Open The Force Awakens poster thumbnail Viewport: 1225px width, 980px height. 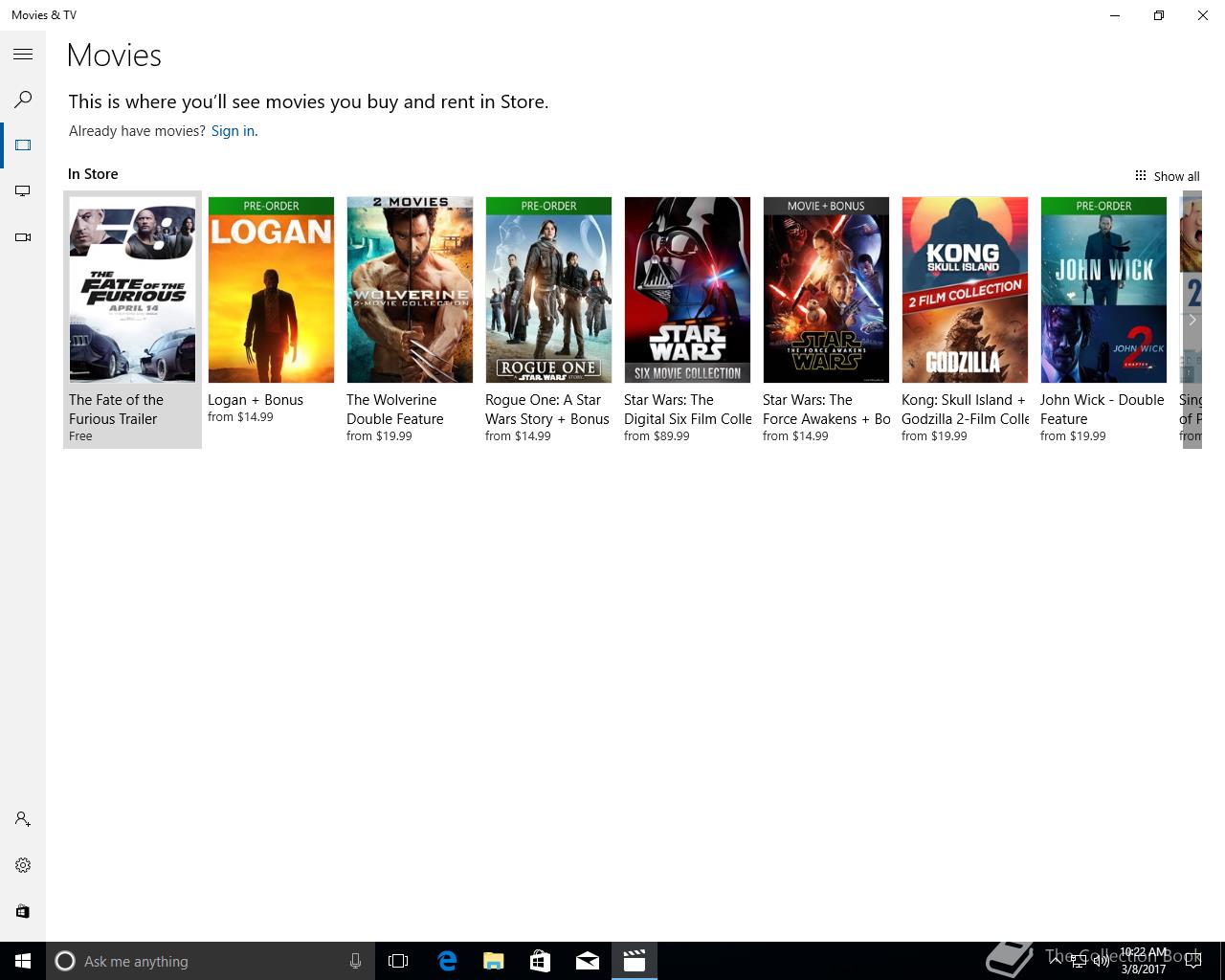pos(826,290)
